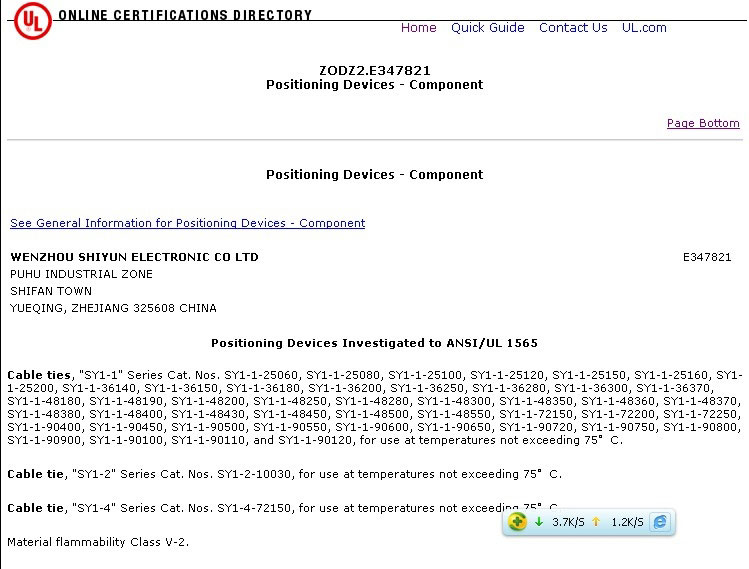This screenshot has width=749, height=569.
Task: Click the green download arrow icon
Action: [539, 522]
